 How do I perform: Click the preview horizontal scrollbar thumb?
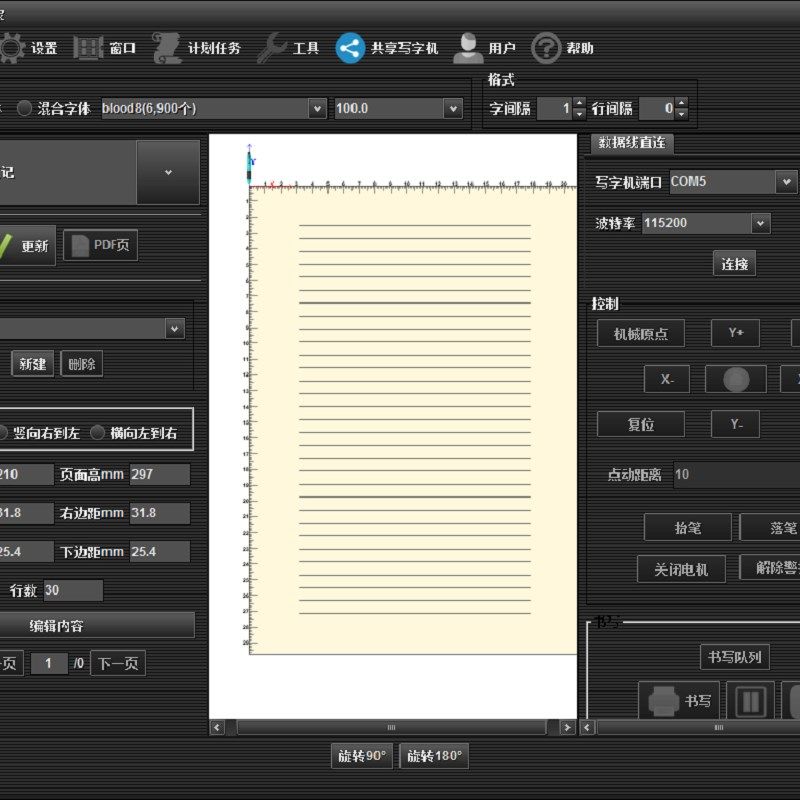pyautogui.click(x=391, y=728)
